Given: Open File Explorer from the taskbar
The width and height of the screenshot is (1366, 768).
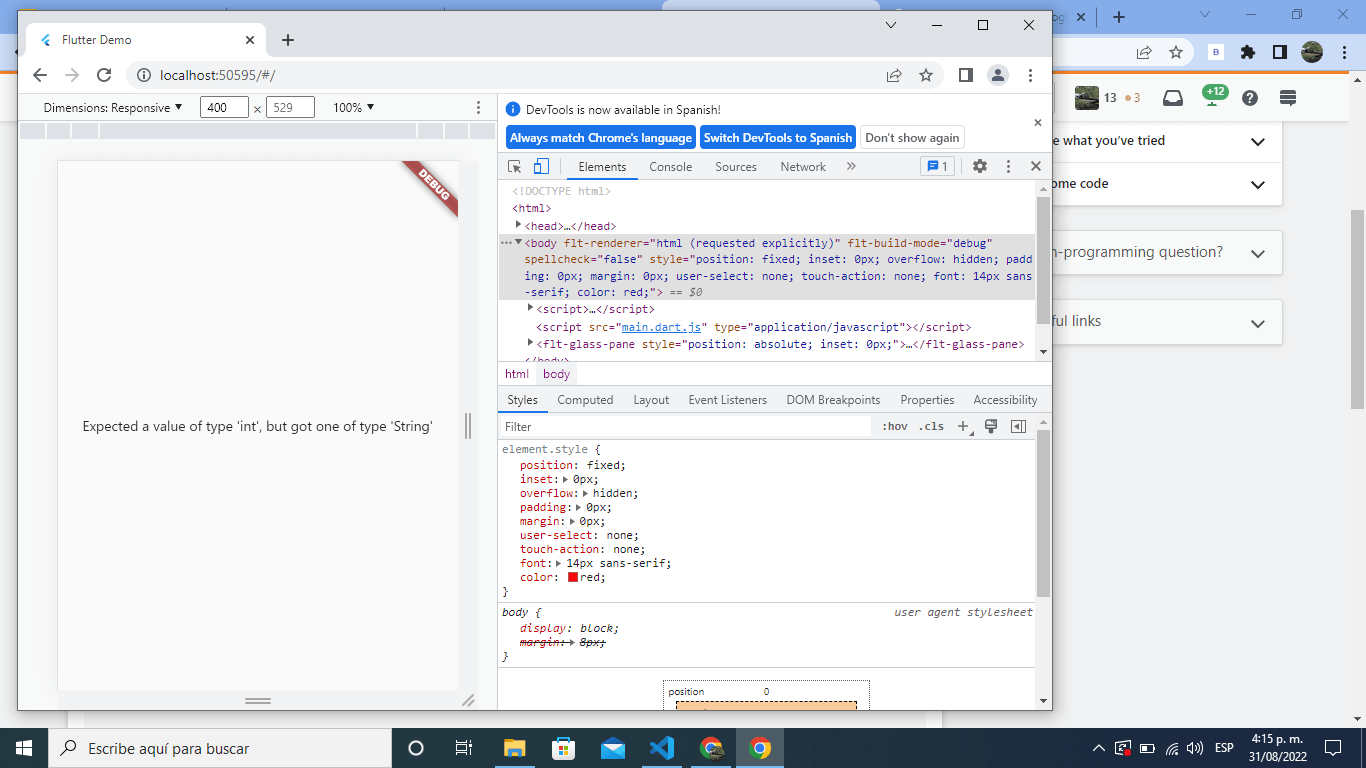Looking at the screenshot, I should (x=514, y=748).
